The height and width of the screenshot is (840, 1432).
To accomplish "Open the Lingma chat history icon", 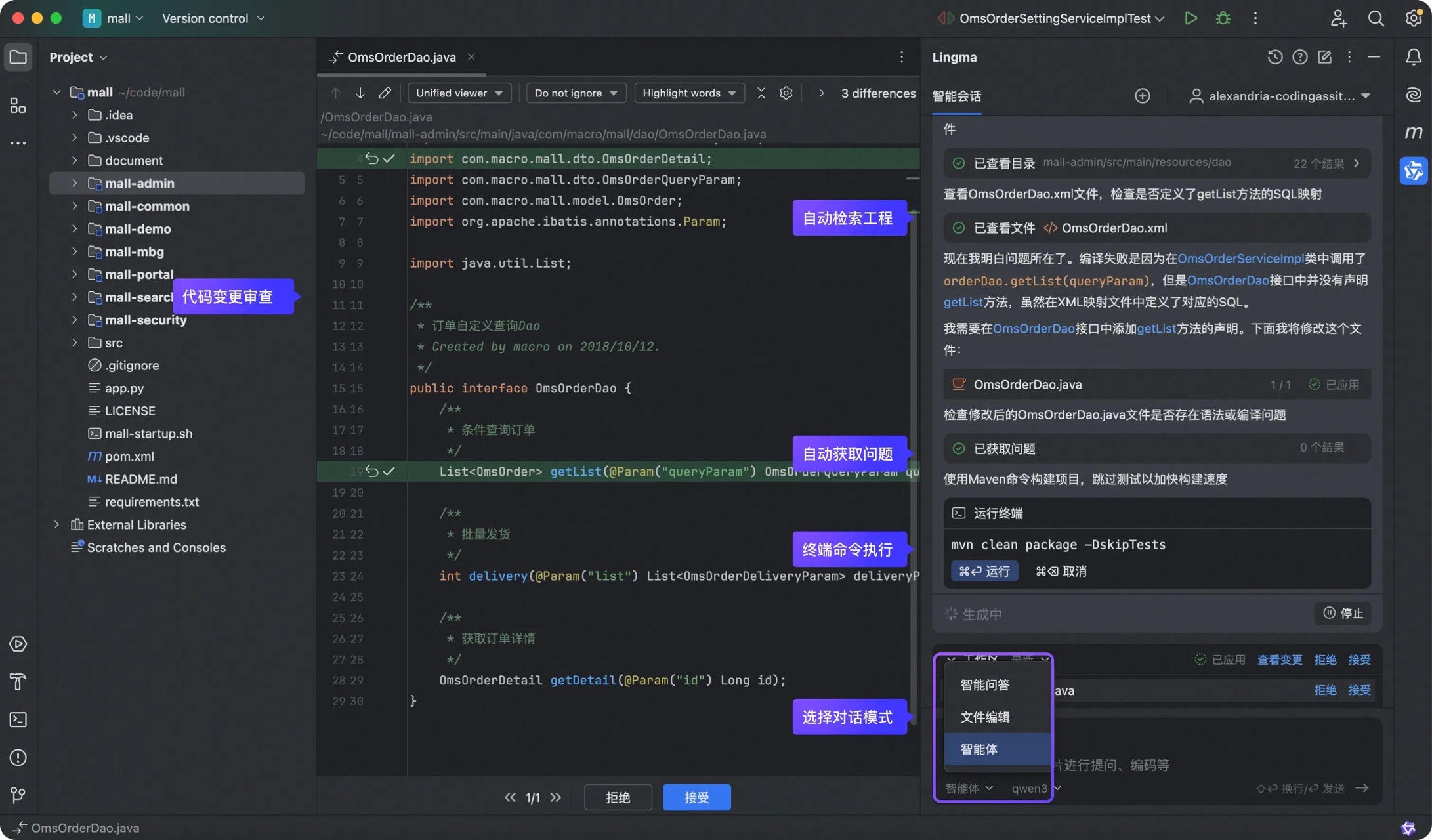I will 1274,57.
